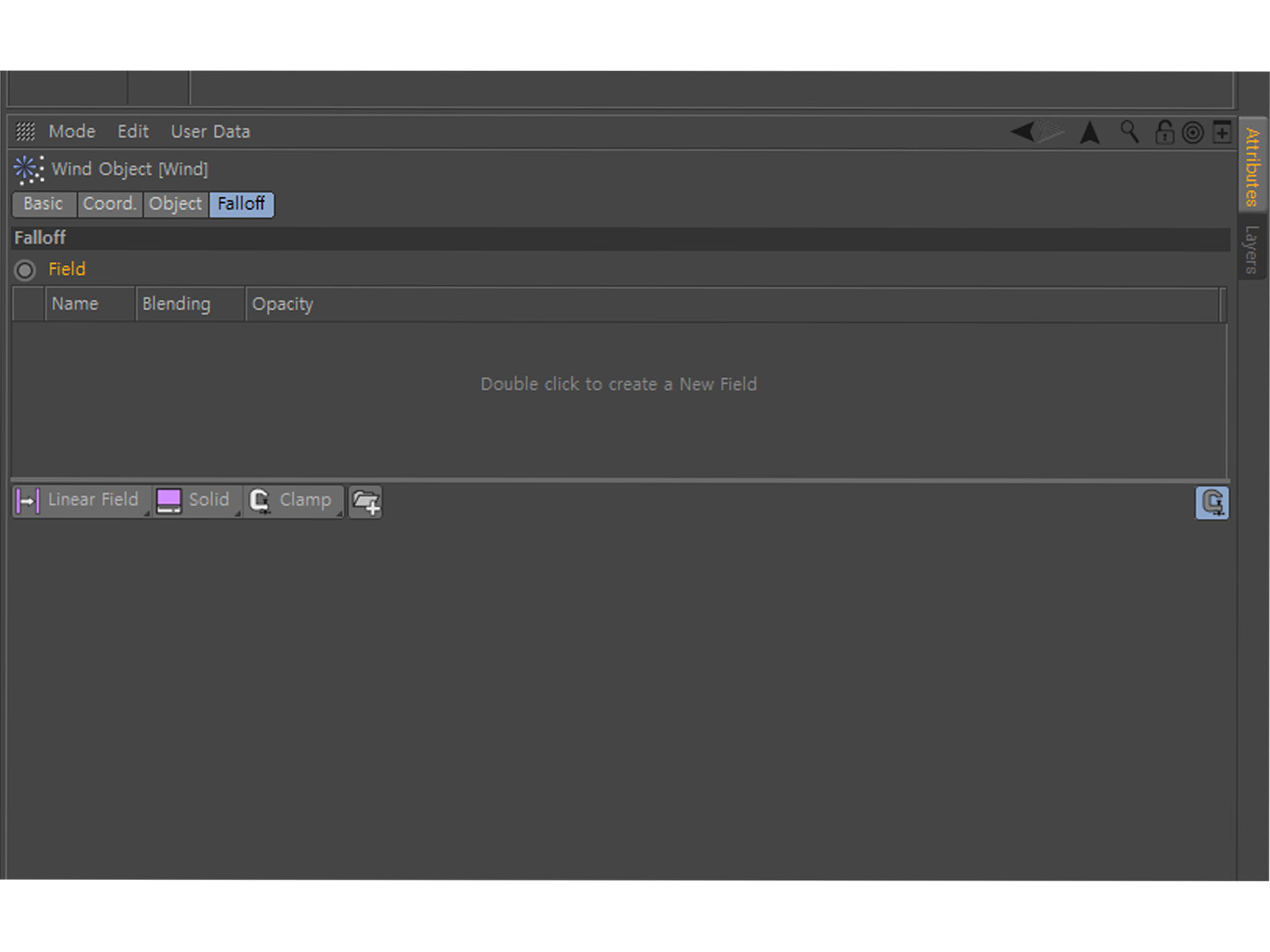Open the Layers side tab
Viewport: 1270px width, 952px height.
[1251, 249]
